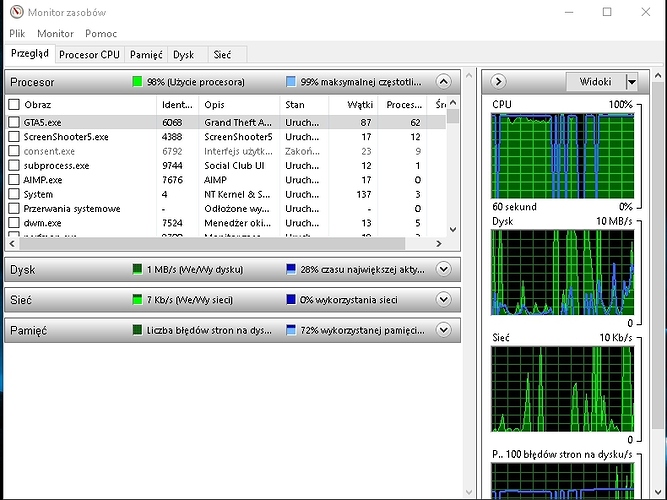Click the Grand Theft A... description cell
Viewport: 667px width, 500px height.
tap(238, 123)
